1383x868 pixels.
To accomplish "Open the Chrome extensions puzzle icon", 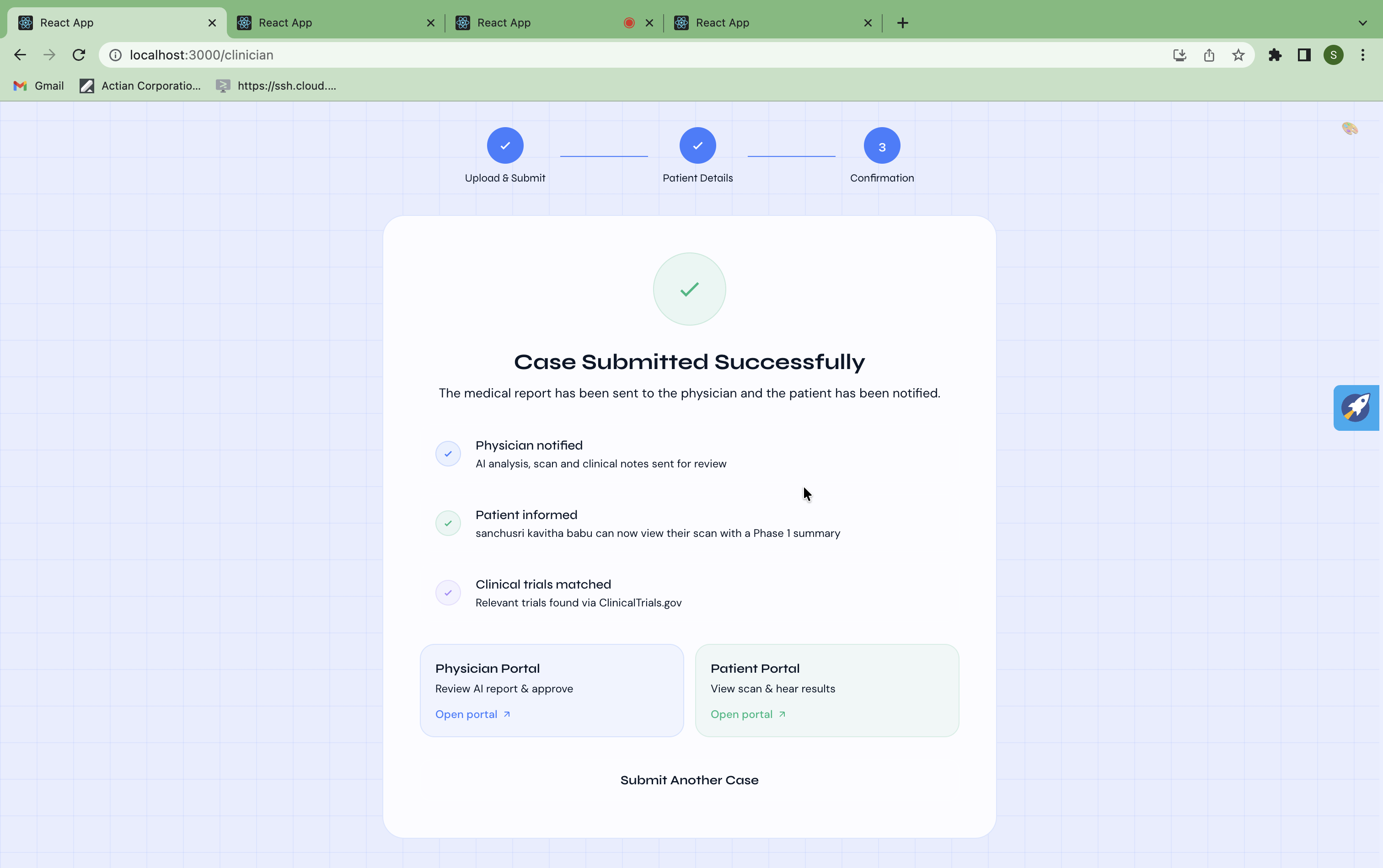I will [x=1275, y=55].
